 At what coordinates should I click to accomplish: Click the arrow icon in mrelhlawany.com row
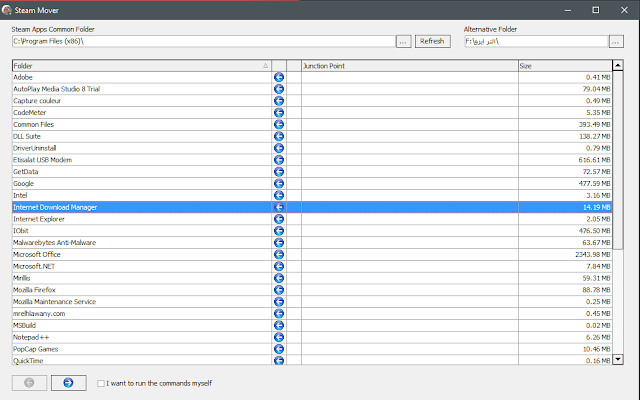279,314
